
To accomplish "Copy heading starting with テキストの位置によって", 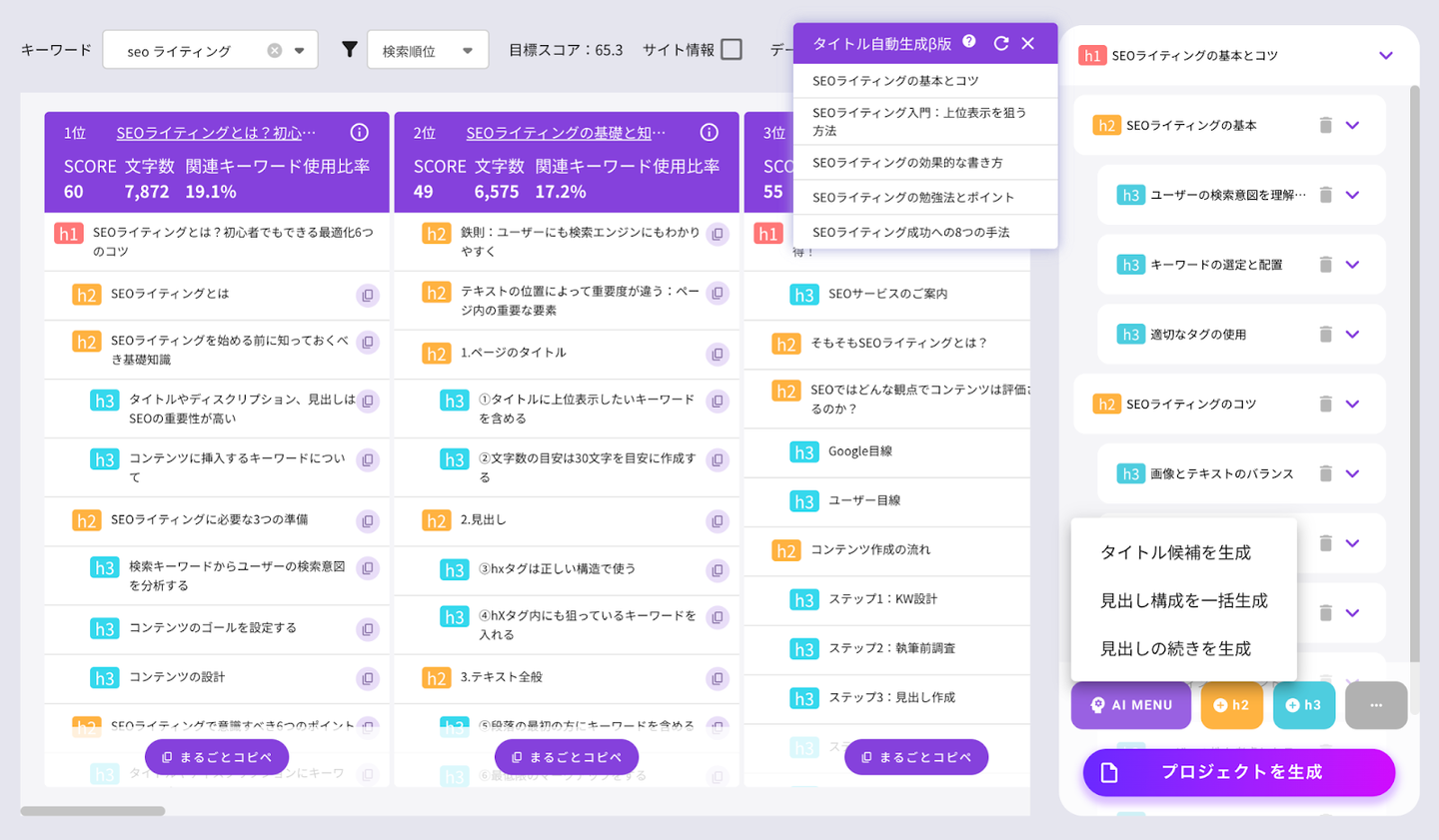I will [718, 293].
